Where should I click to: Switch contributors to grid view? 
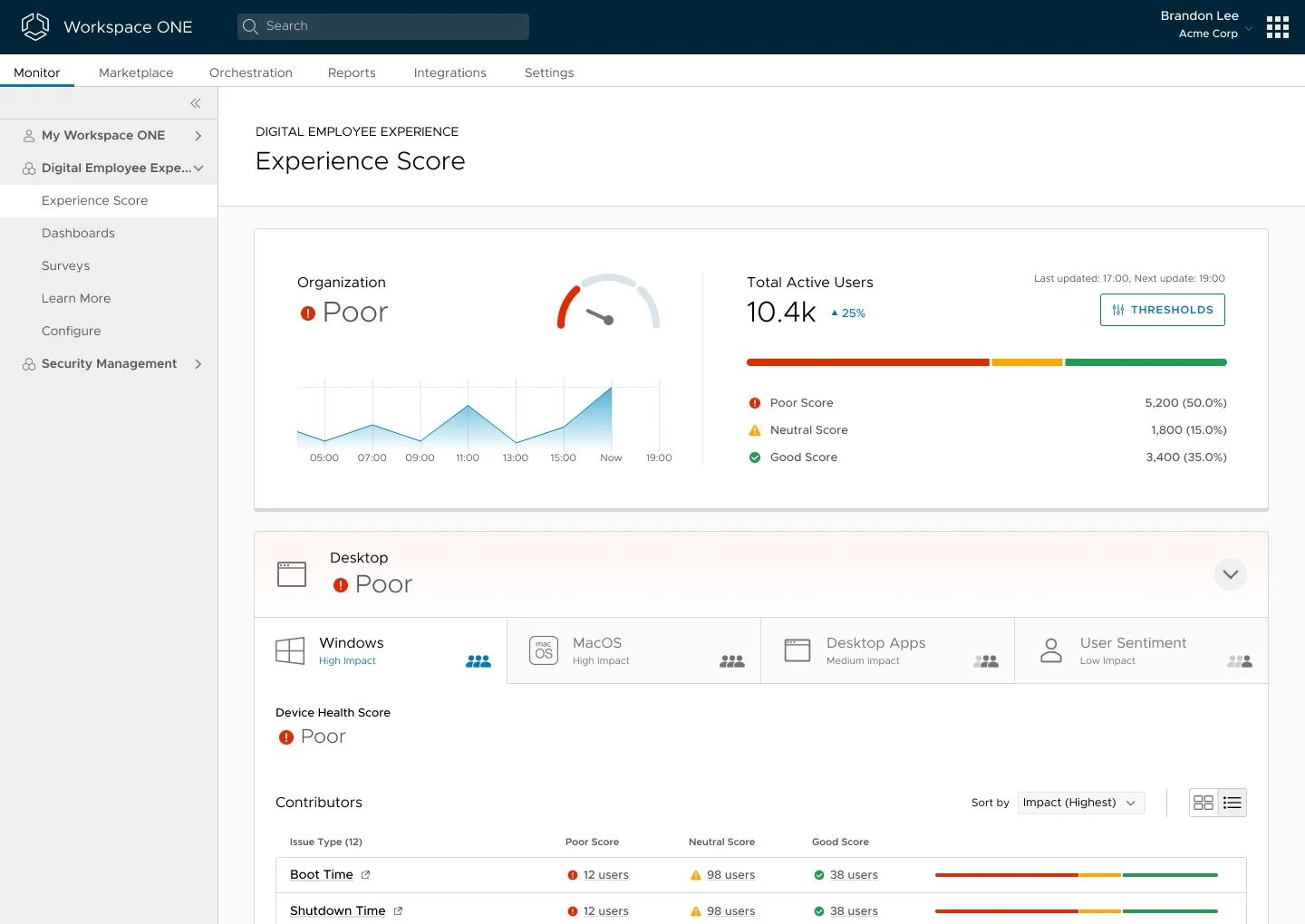[1203, 803]
